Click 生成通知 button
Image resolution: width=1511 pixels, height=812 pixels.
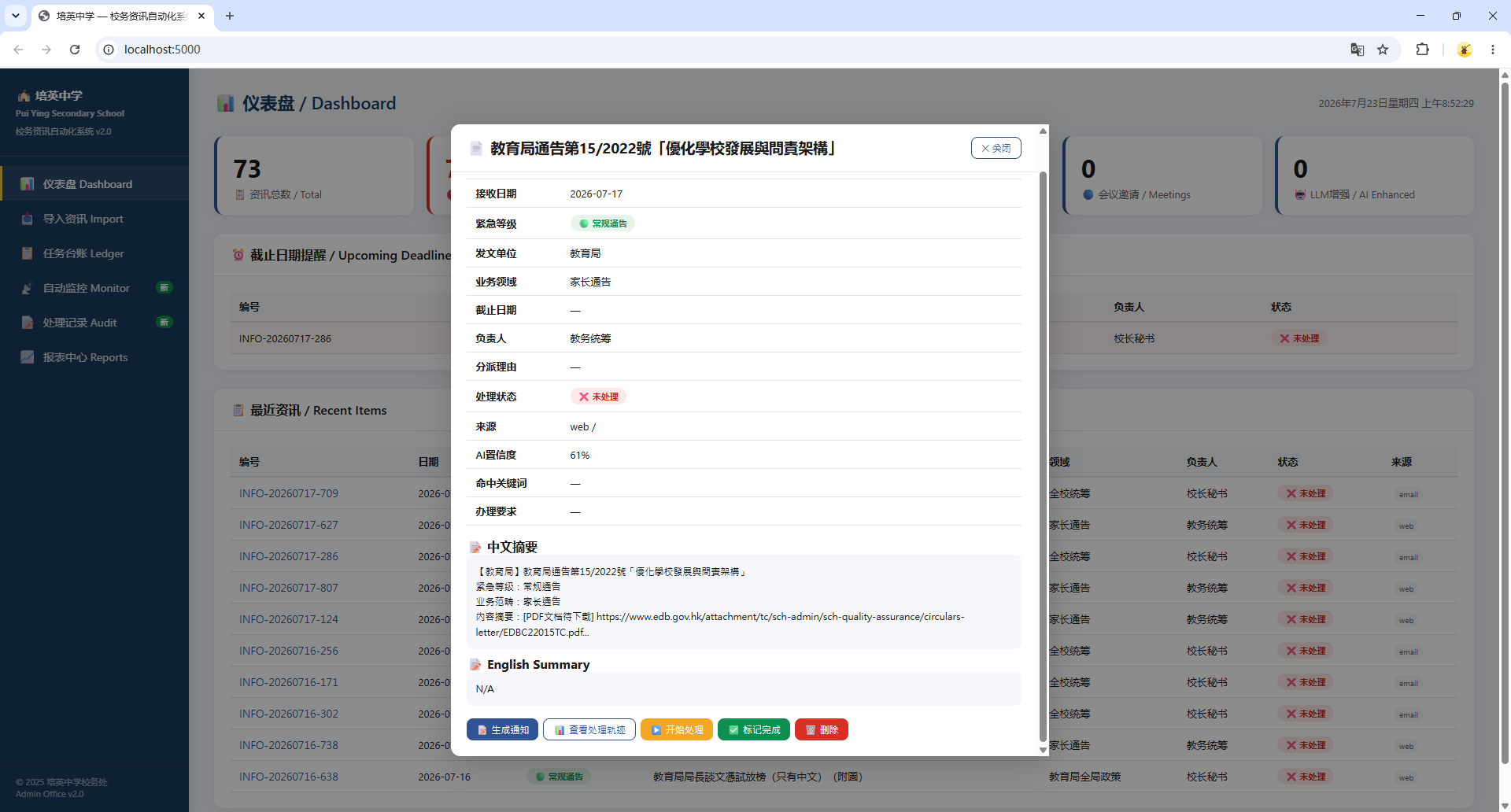click(x=502, y=729)
